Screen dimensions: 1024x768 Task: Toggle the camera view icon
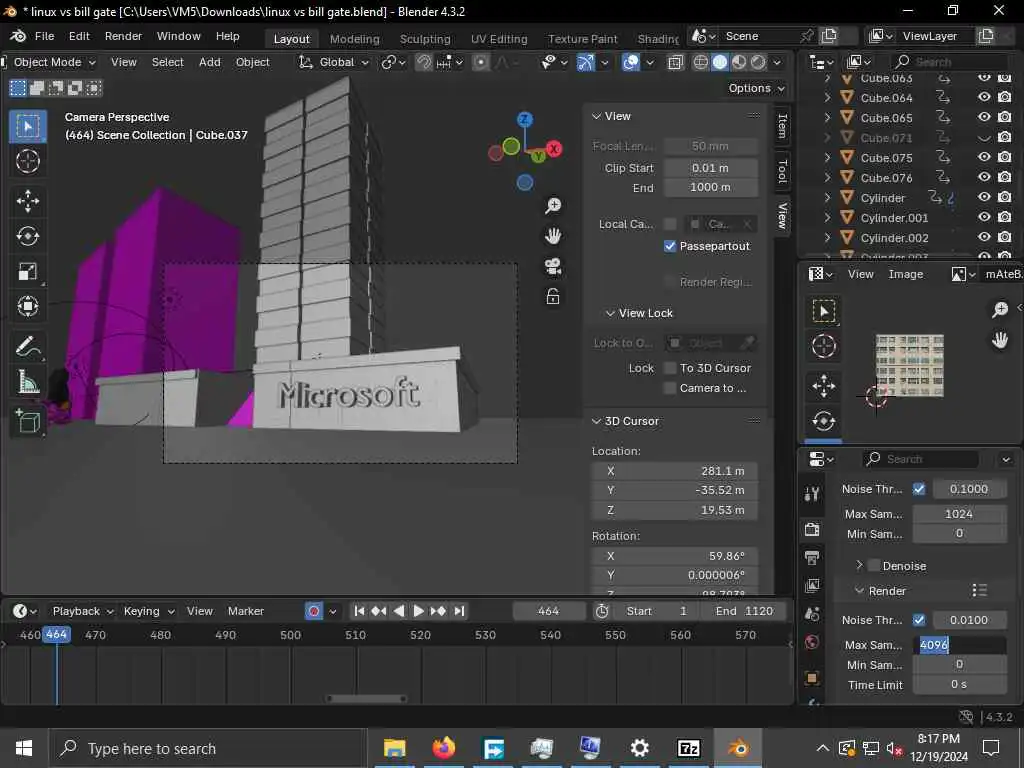tap(552, 266)
